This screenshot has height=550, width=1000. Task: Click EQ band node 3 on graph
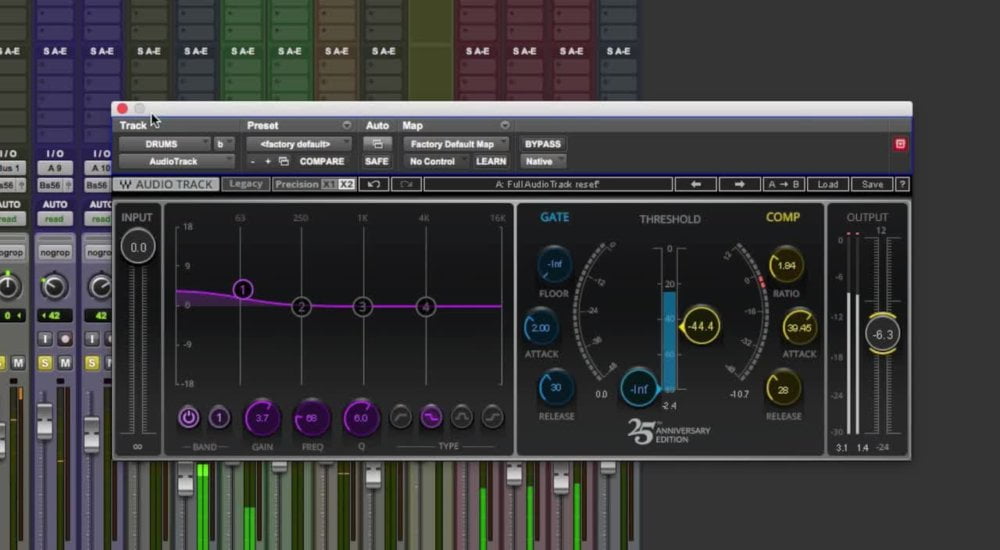[x=363, y=307]
